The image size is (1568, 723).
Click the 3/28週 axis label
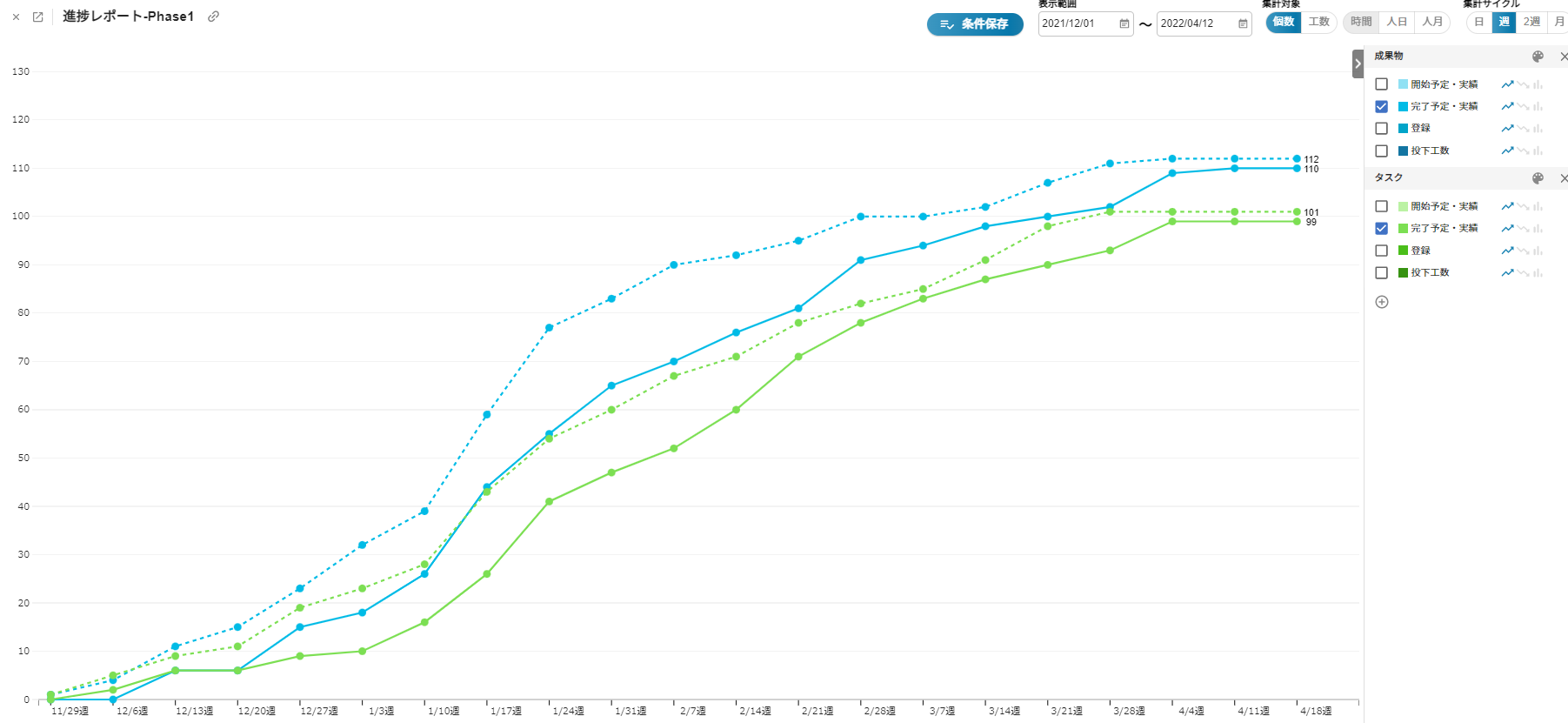point(1129,711)
